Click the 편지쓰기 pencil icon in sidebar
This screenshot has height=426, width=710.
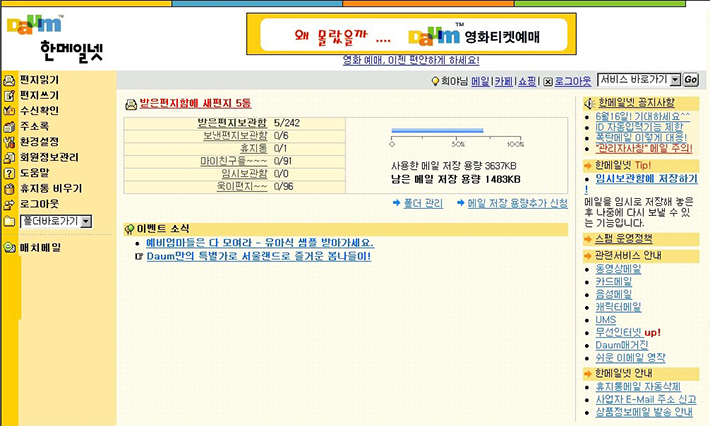coord(9,96)
